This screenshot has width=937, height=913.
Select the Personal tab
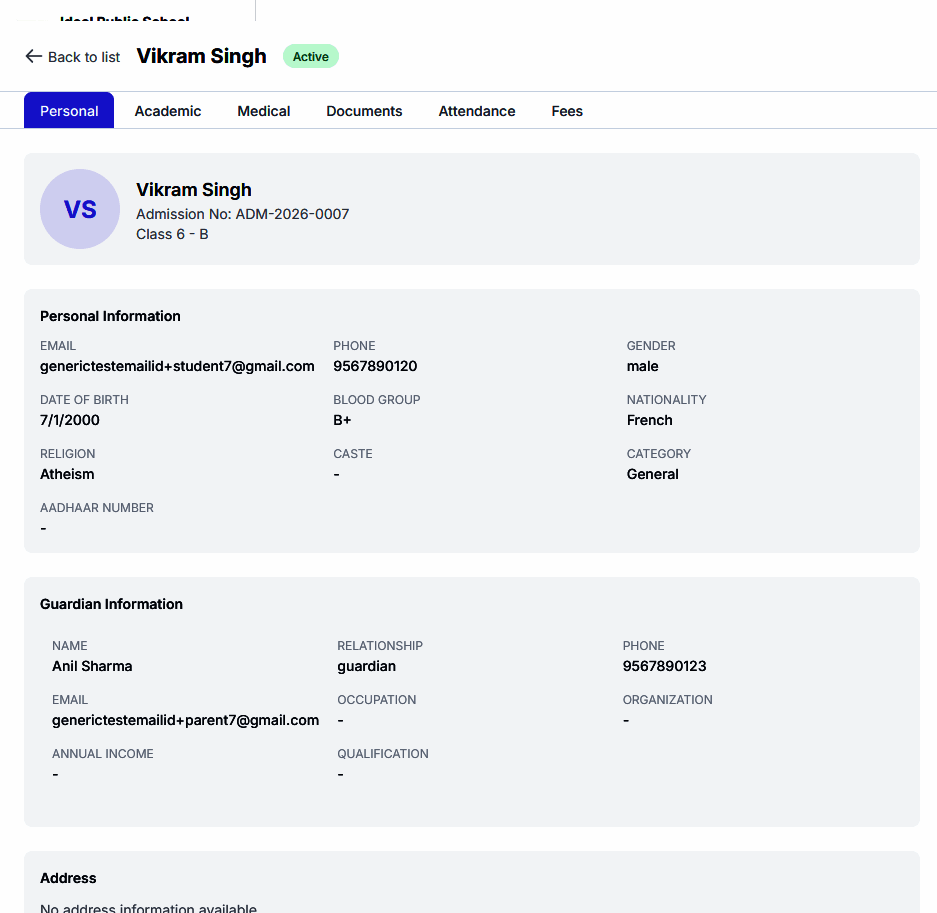[69, 111]
